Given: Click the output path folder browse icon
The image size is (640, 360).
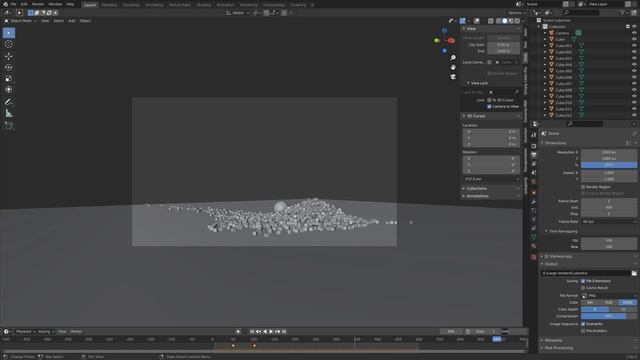Looking at the screenshot, I should 634,273.
